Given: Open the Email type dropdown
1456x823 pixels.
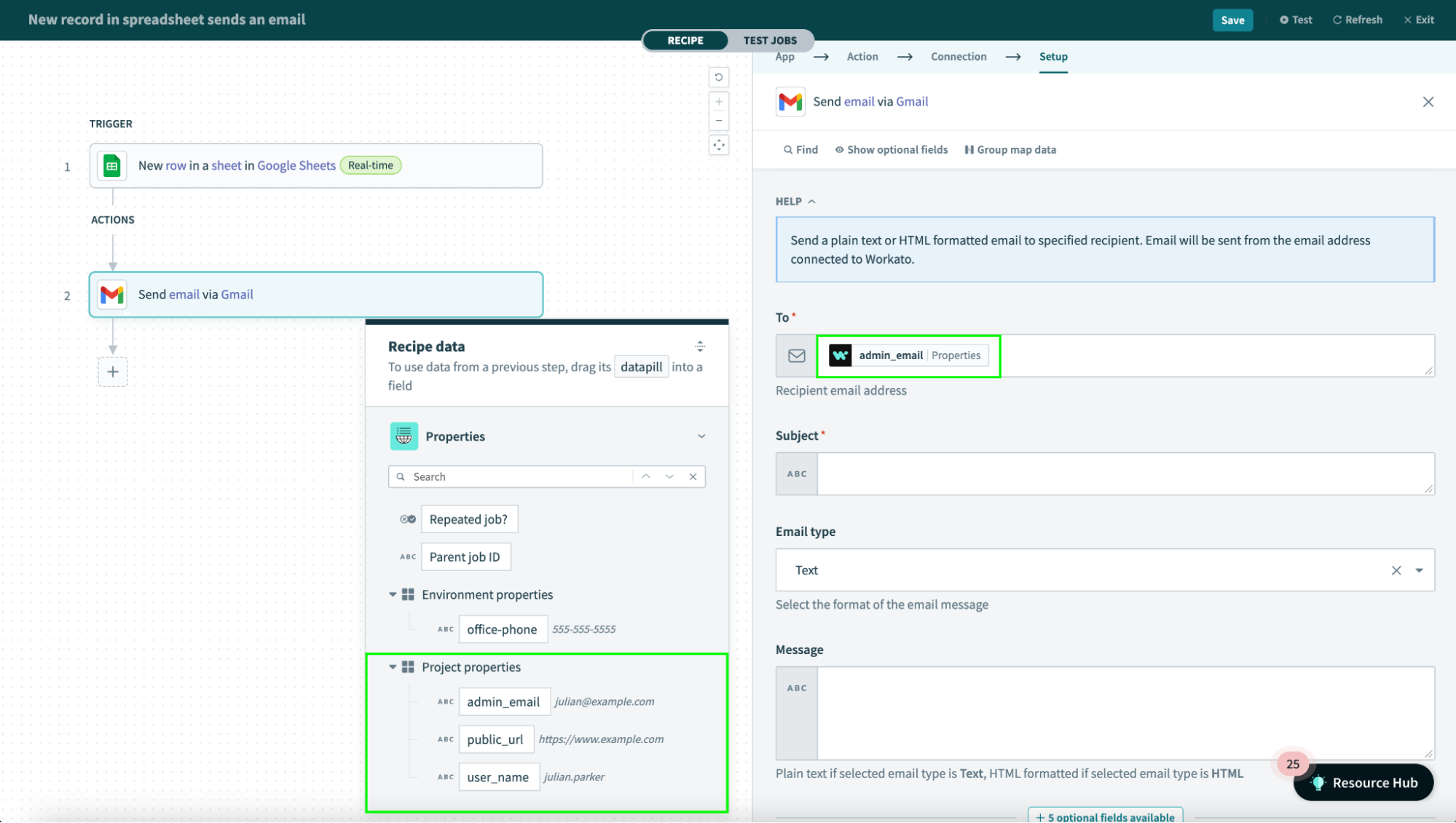Looking at the screenshot, I should (x=1417, y=570).
